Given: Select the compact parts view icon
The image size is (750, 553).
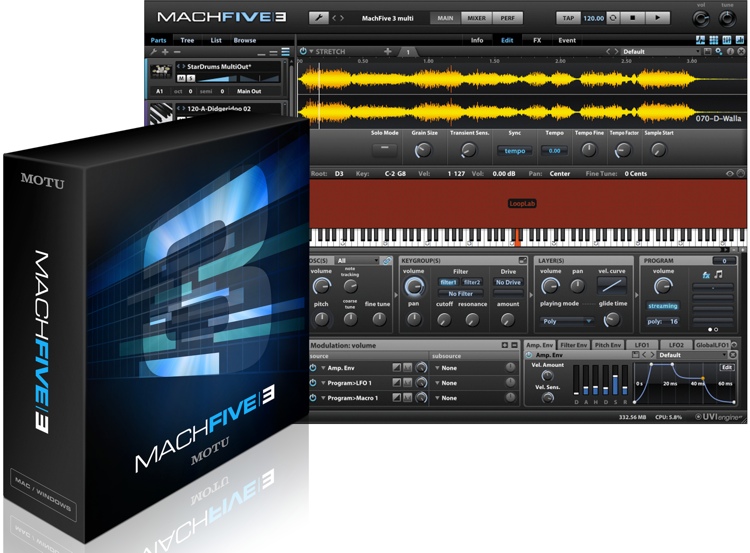Looking at the screenshot, I should tap(262, 53).
